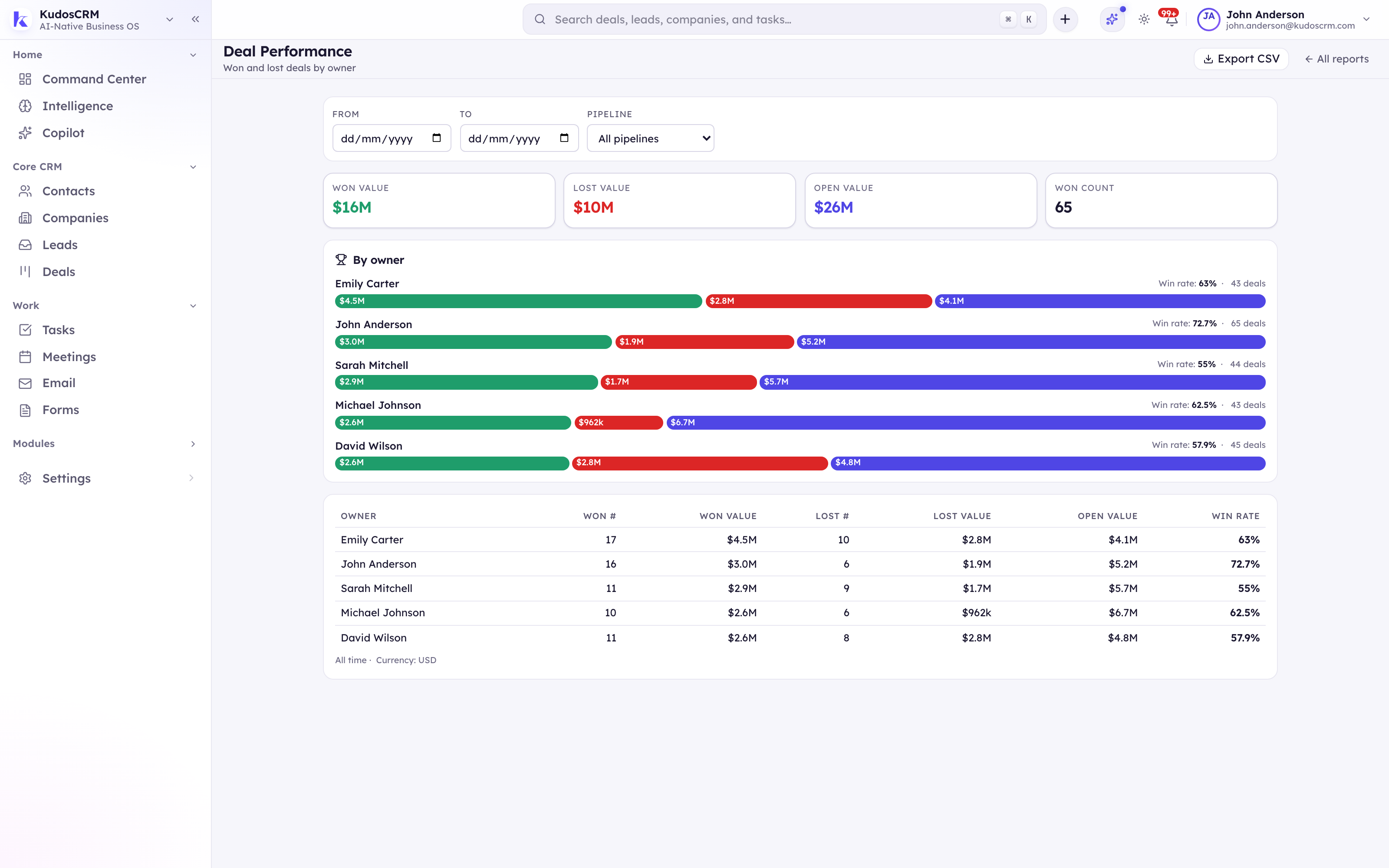1389x868 pixels.
Task: Click the Contacts people icon
Action: point(25,191)
